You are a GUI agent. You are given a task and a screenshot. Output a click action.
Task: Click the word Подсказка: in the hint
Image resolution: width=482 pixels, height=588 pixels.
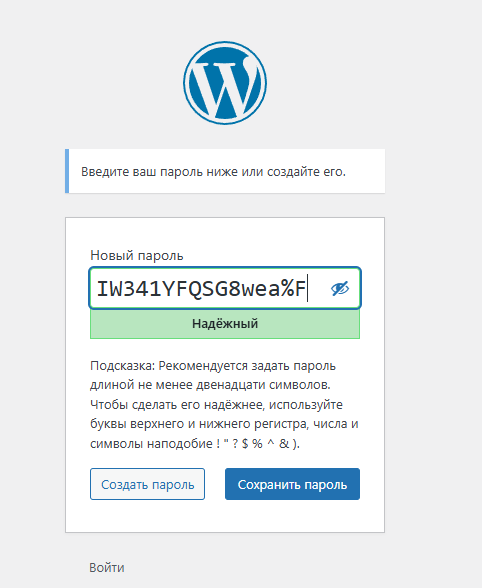point(122,366)
